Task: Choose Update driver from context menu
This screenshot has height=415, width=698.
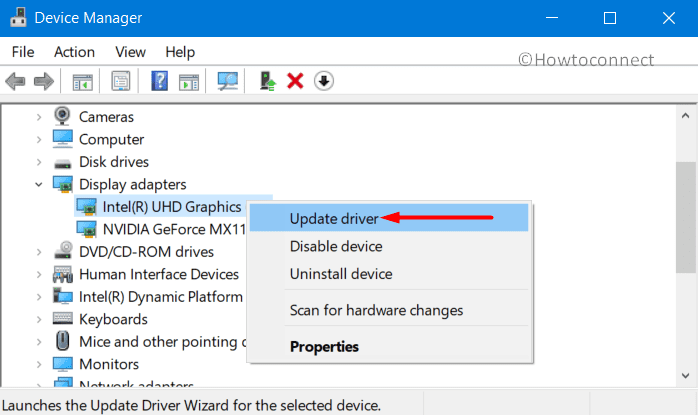Action: 389,218
